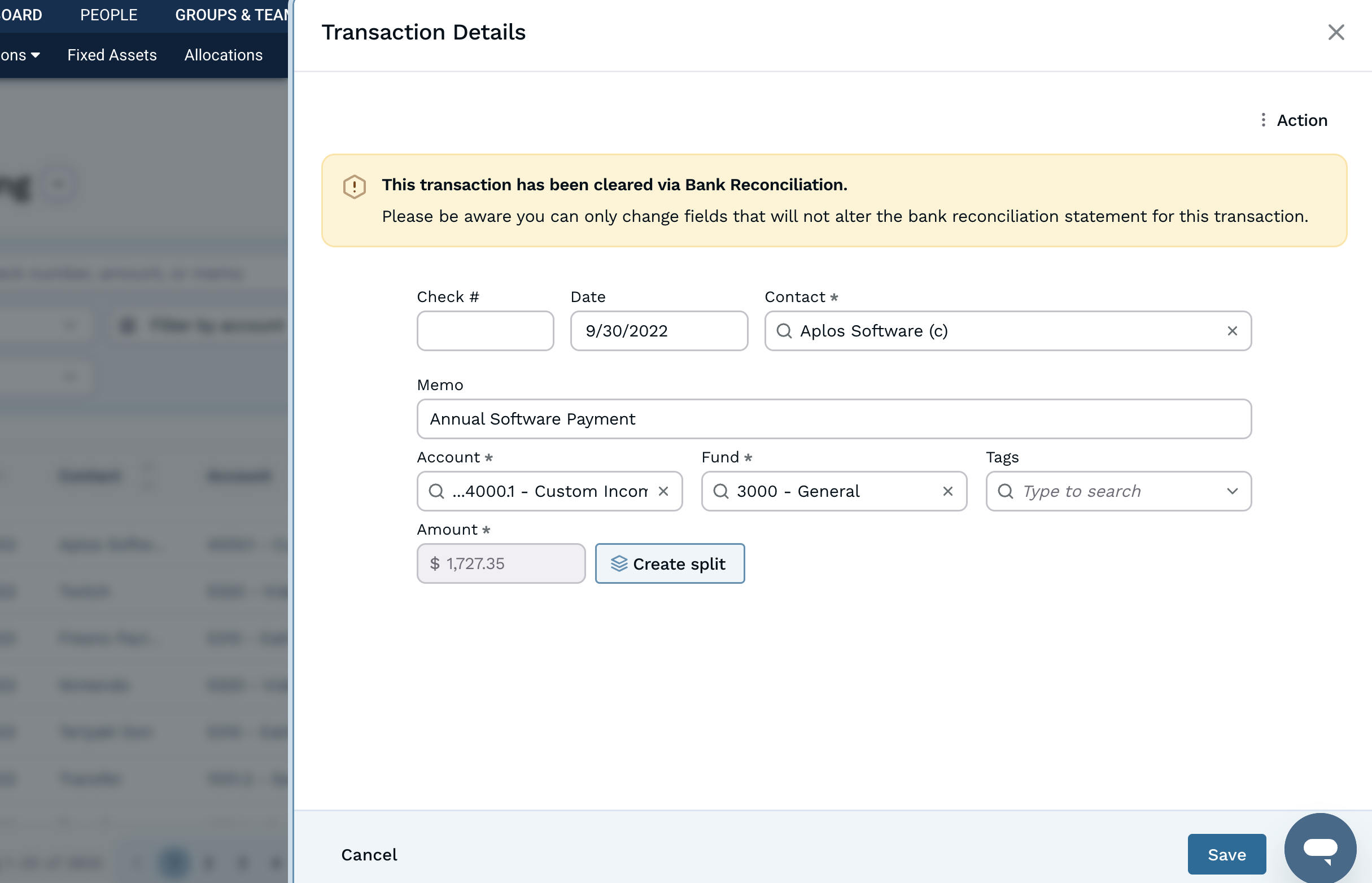Click the Cancel link

pyautogui.click(x=369, y=854)
